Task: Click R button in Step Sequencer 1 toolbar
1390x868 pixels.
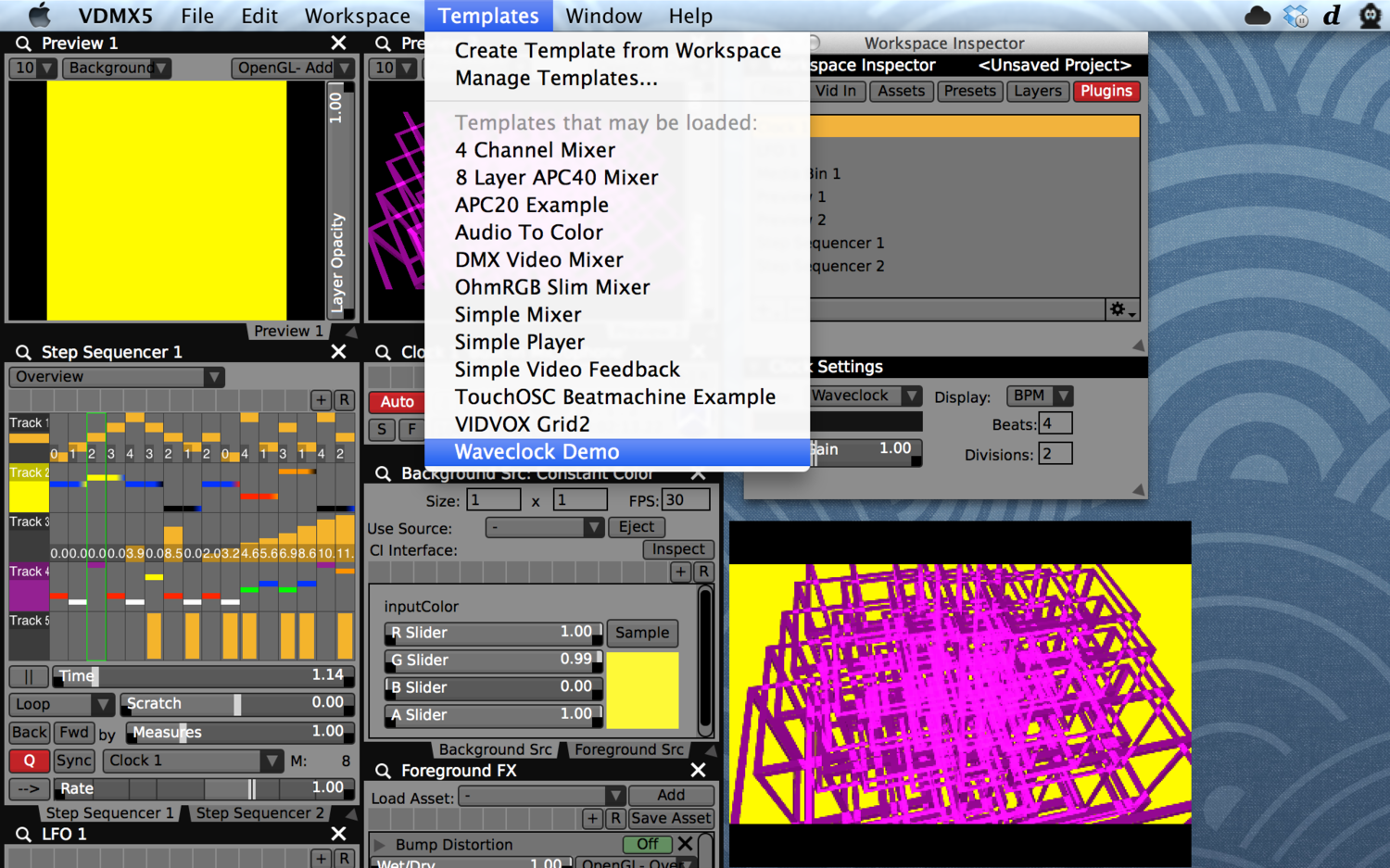Action: click(x=344, y=400)
